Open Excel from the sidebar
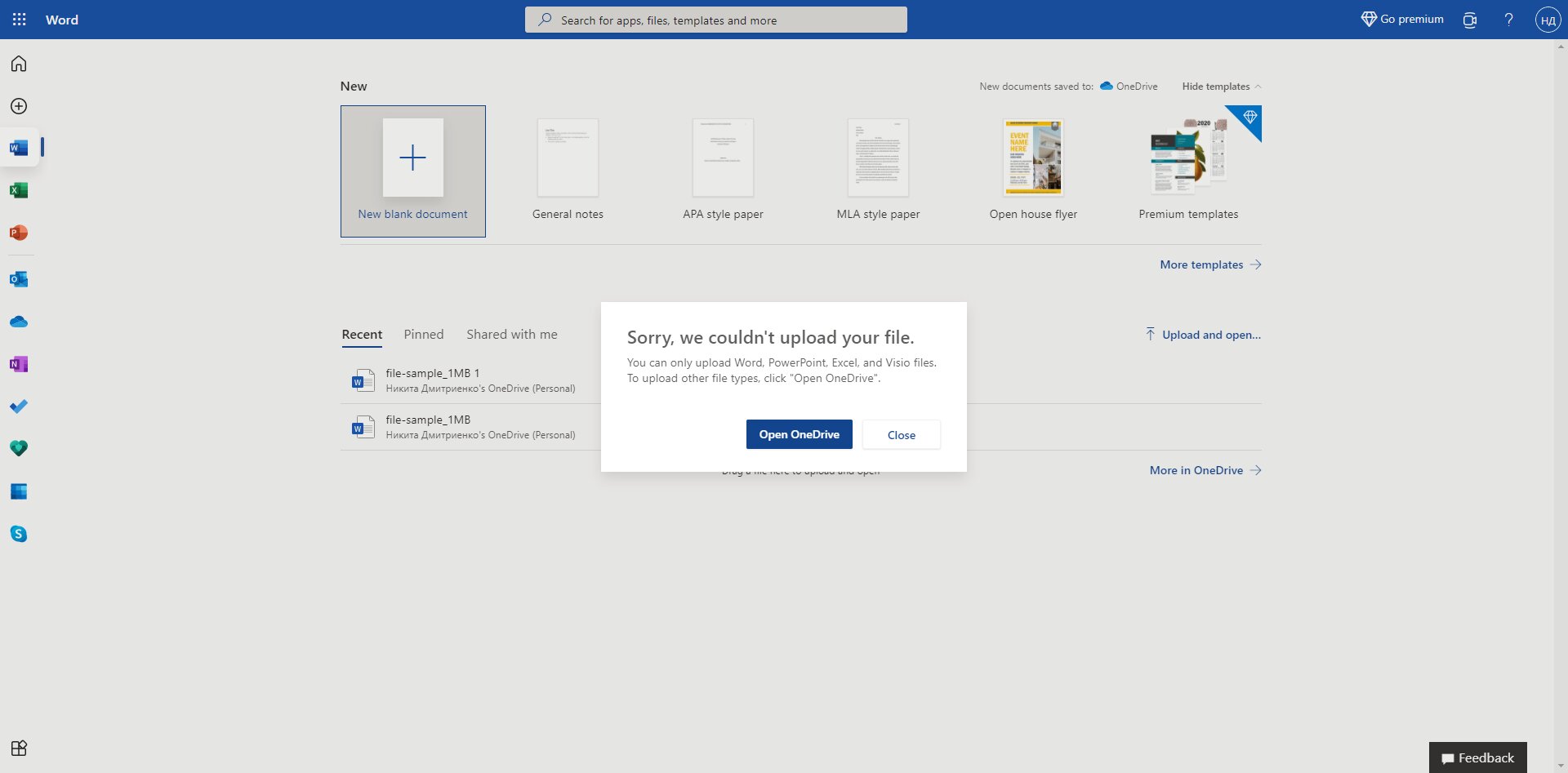Screen dimensions: 1568x773 pos(19,190)
